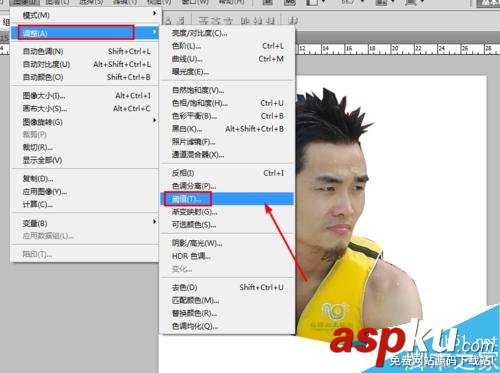Open 色彩平衡(B)... color balance
The height and width of the screenshot is (373, 500).
click(x=227, y=116)
